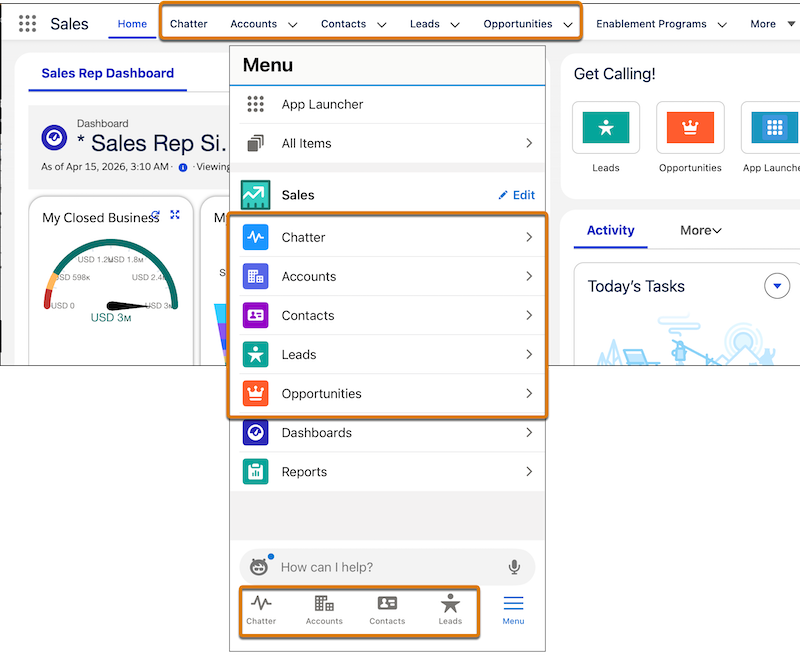Click the 'USD 3M' gauge value
The image size is (800, 659).
[111, 318]
